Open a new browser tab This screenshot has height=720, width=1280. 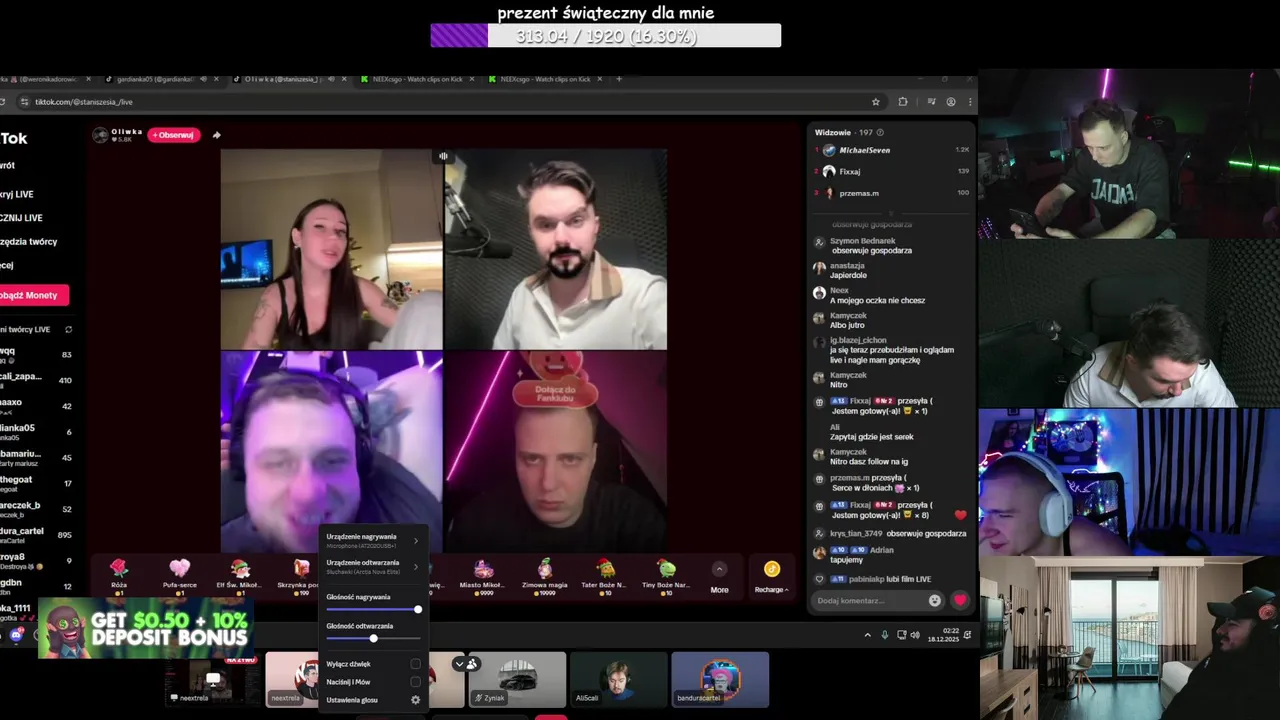(619, 79)
